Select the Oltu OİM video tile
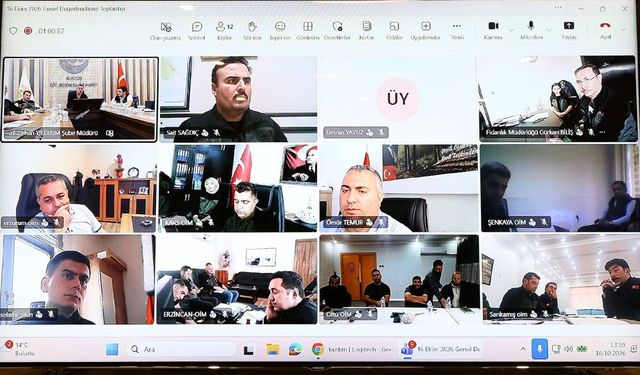640x375 pixels. tap(399, 279)
